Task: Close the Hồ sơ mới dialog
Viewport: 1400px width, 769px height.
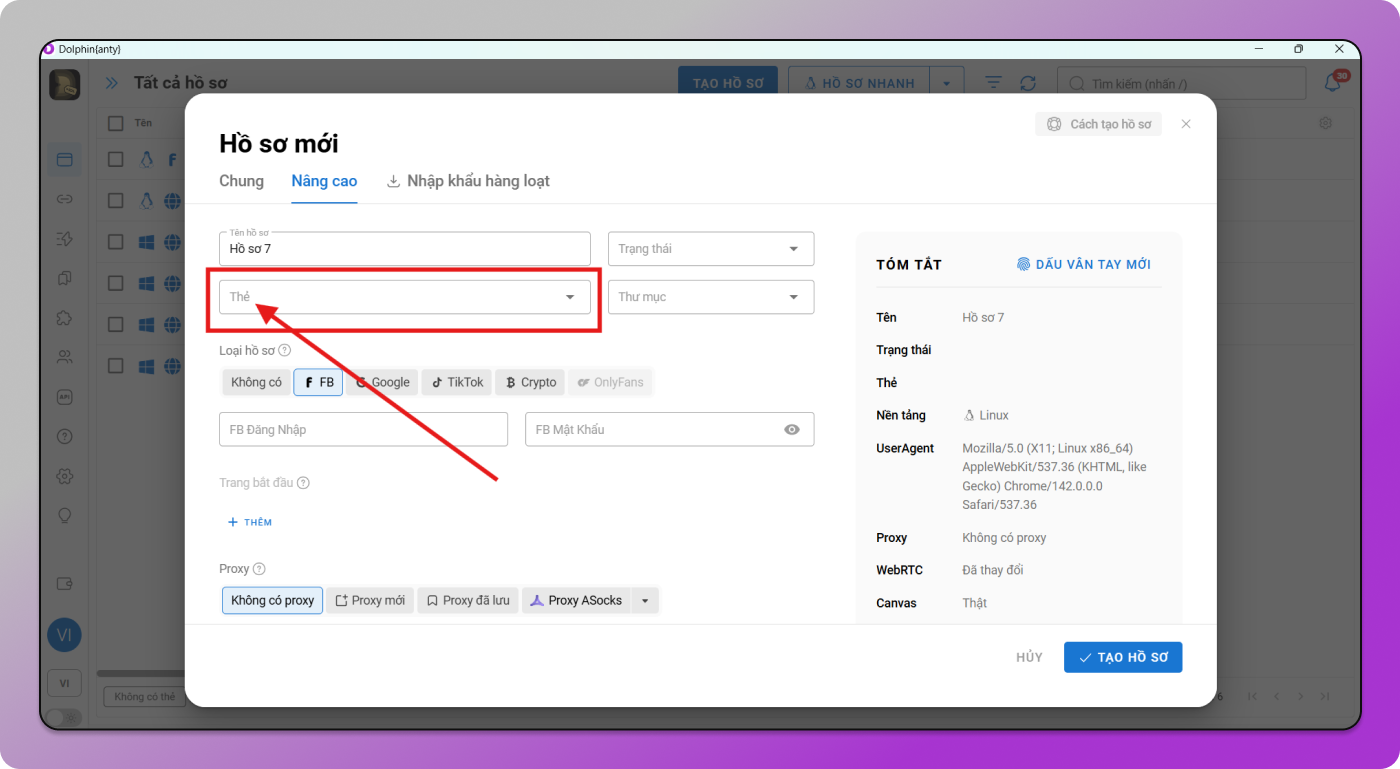Action: (1186, 124)
